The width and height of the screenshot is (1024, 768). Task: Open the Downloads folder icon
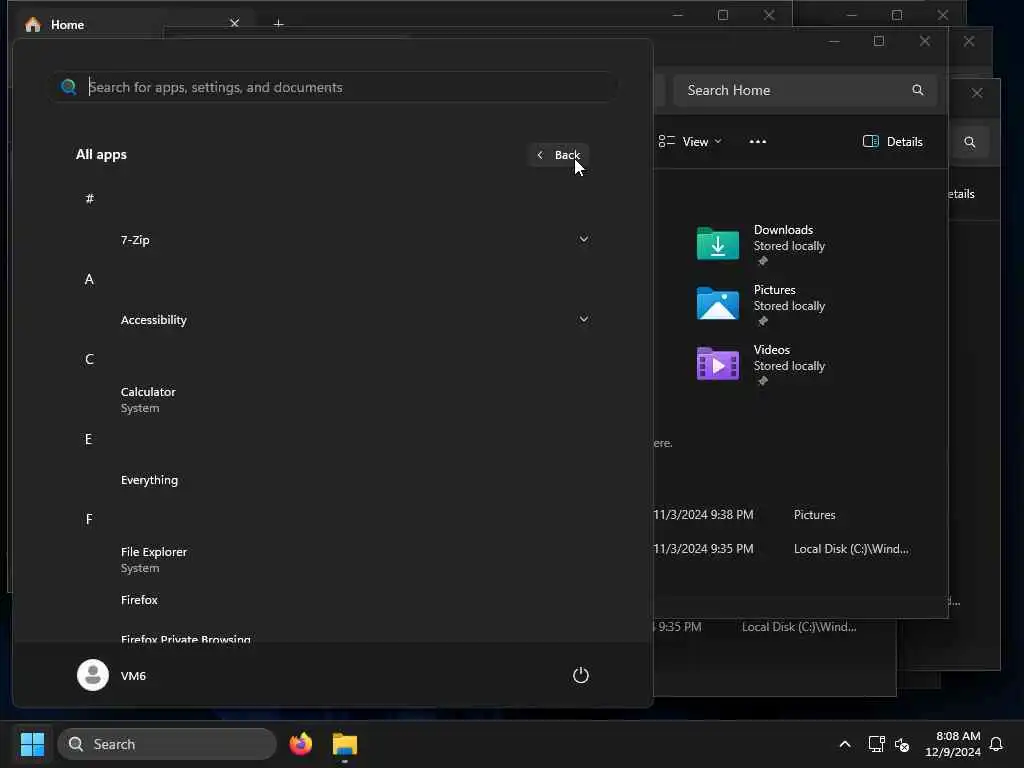[718, 244]
